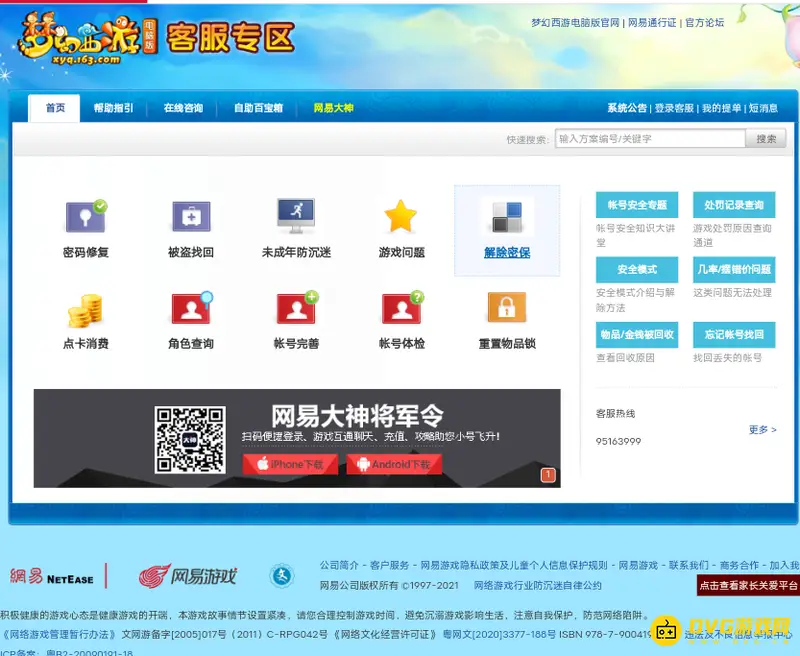Open the 联系我们 footer link

click(689, 565)
